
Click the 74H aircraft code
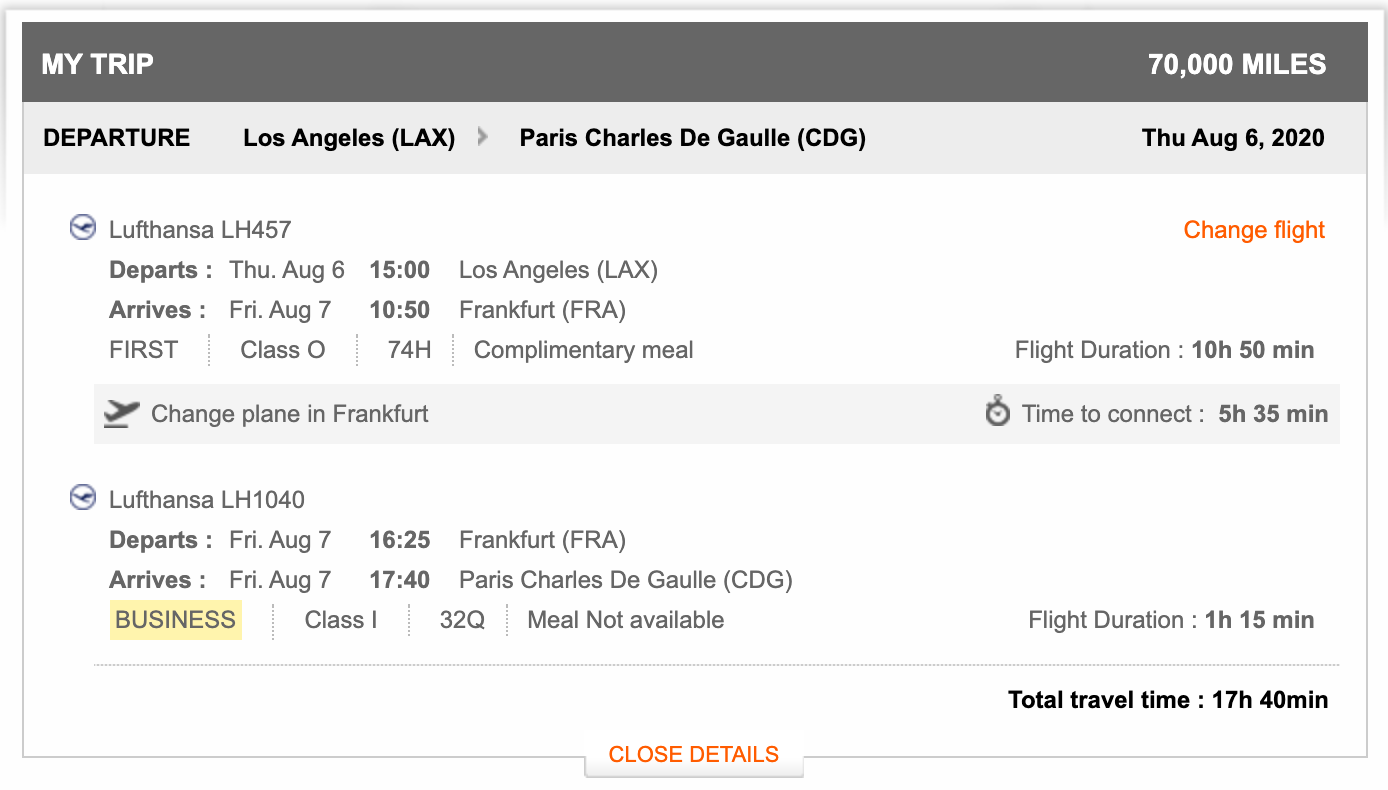point(409,350)
